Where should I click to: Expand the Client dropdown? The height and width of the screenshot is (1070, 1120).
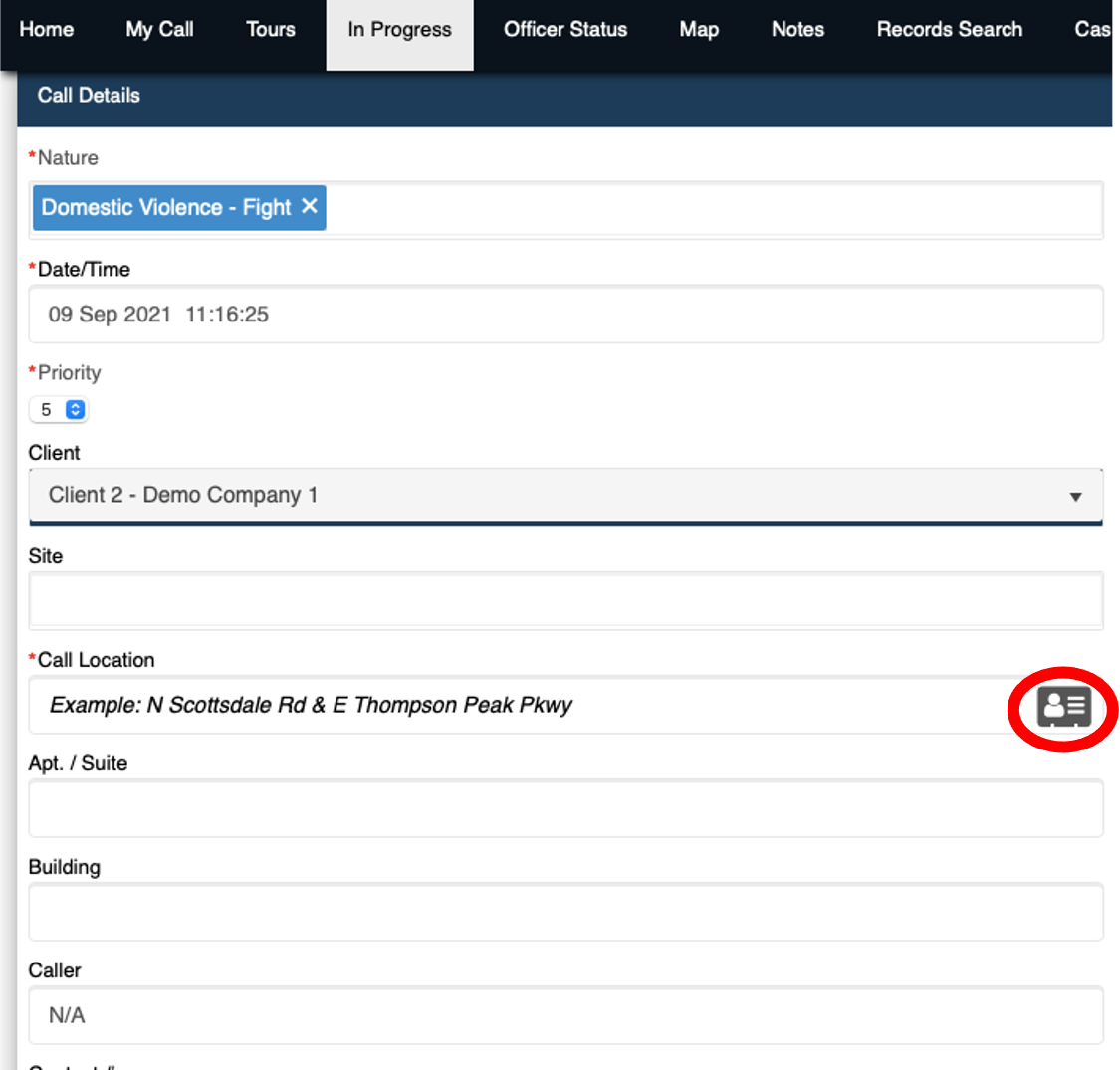(558, 495)
